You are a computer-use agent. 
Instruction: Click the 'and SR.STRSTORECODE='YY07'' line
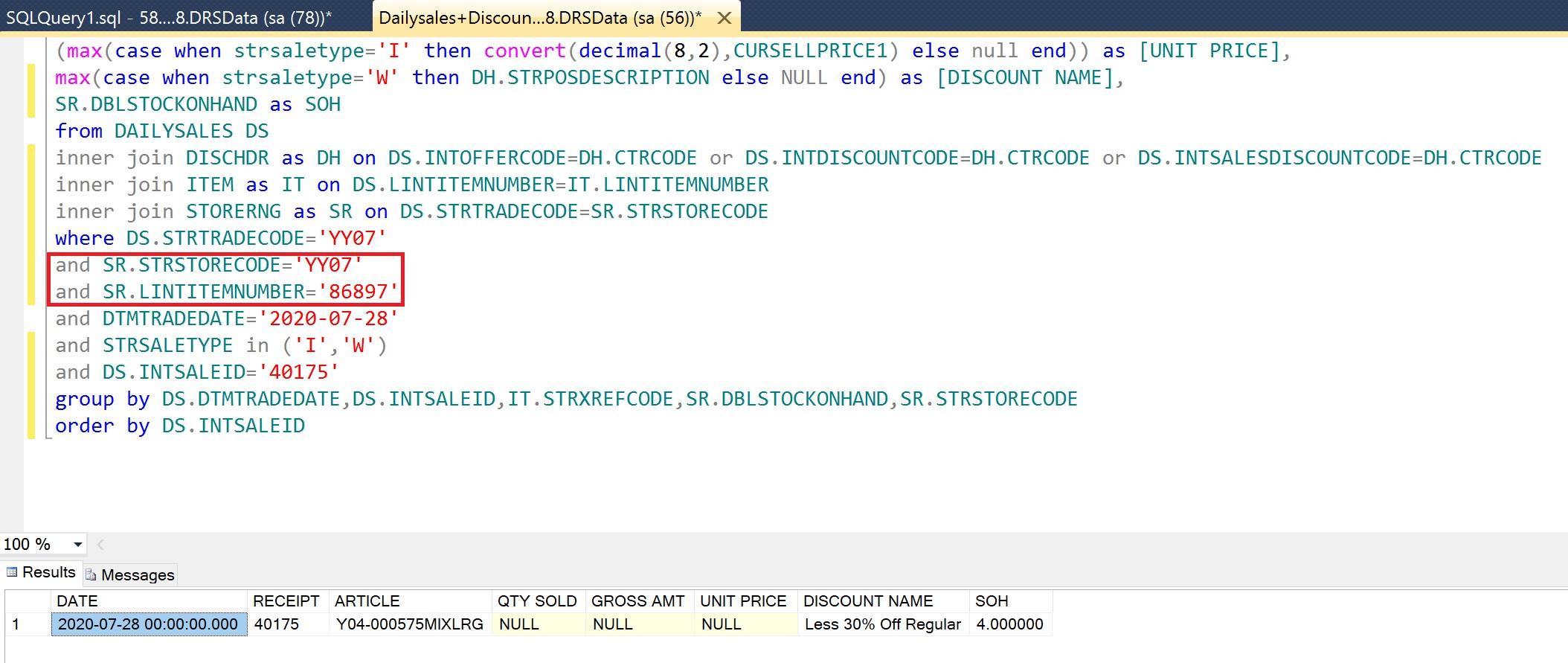[209, 265]
